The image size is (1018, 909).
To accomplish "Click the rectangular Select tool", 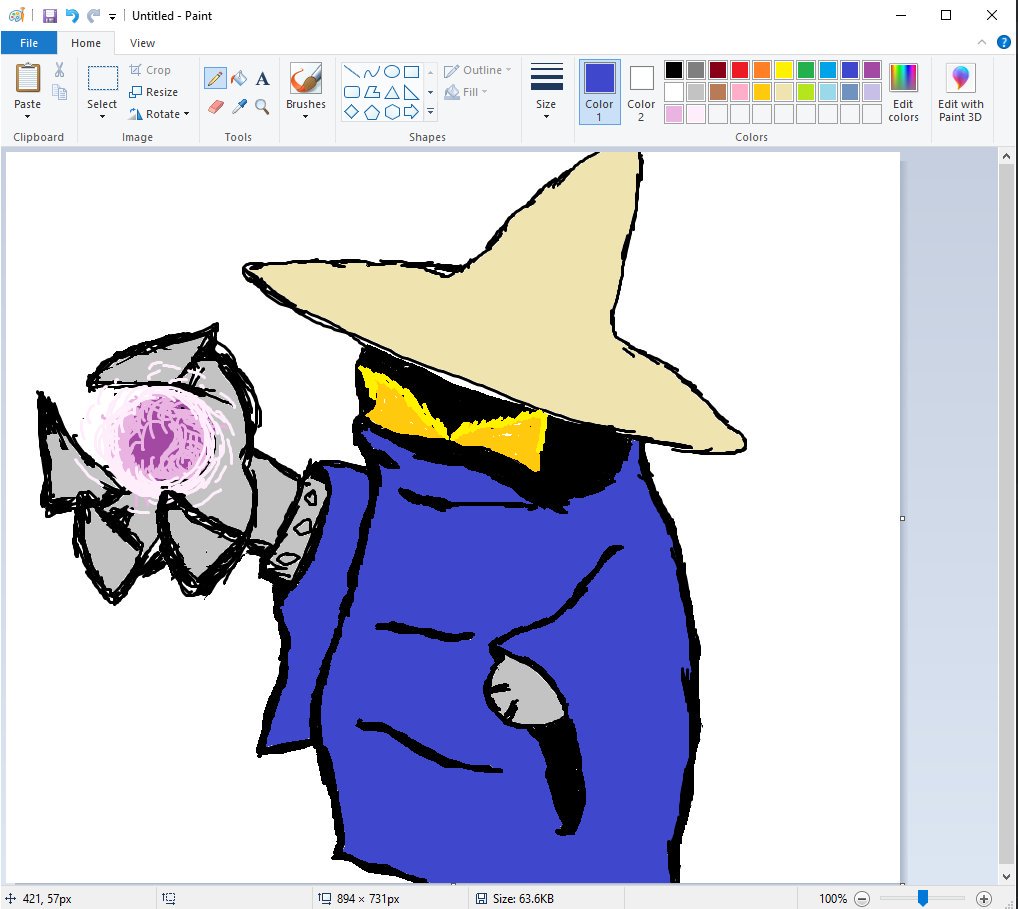I will [103, 79].
